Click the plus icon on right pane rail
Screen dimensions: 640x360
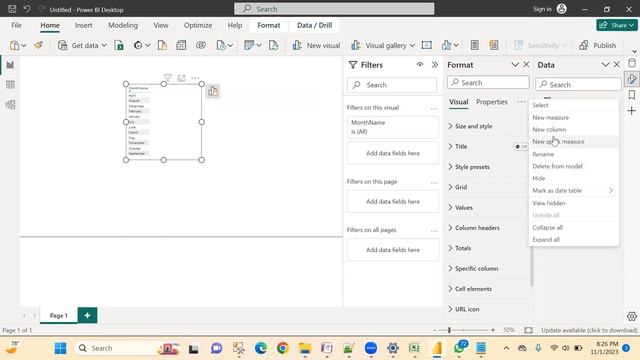[x=631, y=111]
